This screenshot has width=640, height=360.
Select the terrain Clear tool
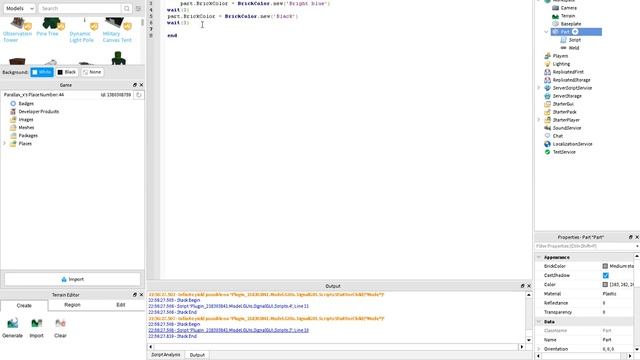(x=60, y=328)
